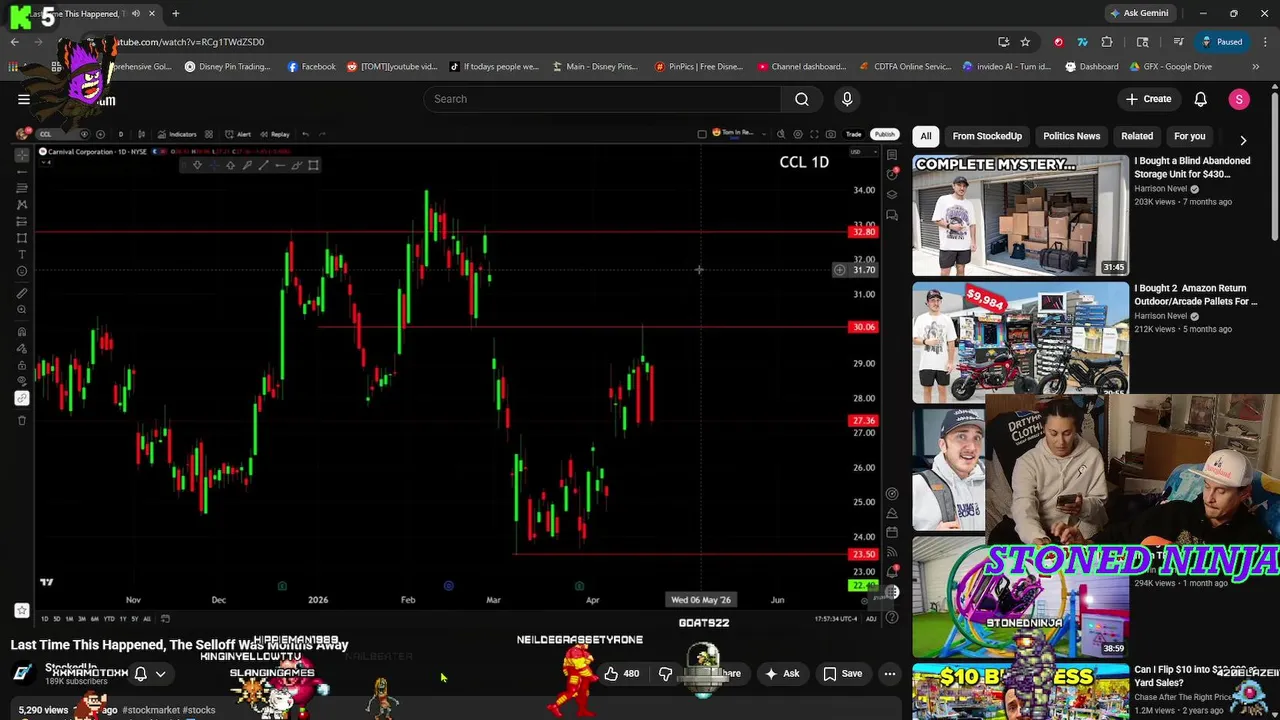Open 'I Bought a Blind Abandoned Storage Unit' title
Image resolution: width=1280 pixels, height=720 pixels.
pos(1192,167)
